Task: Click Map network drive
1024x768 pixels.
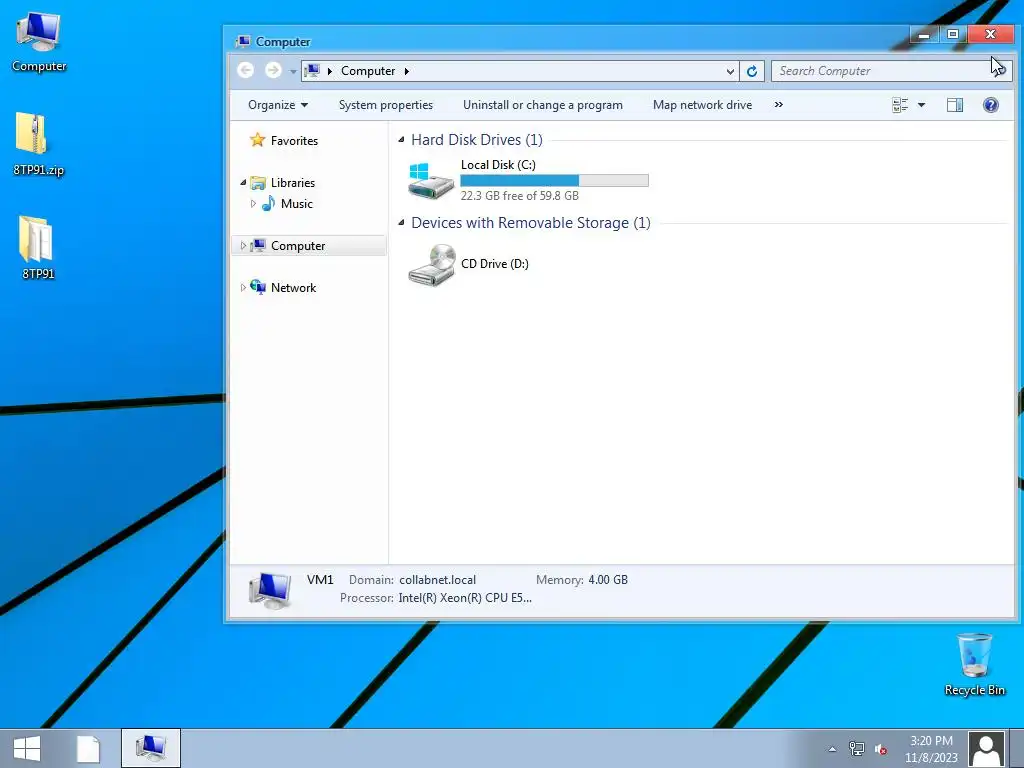Action: coord(702,104)
